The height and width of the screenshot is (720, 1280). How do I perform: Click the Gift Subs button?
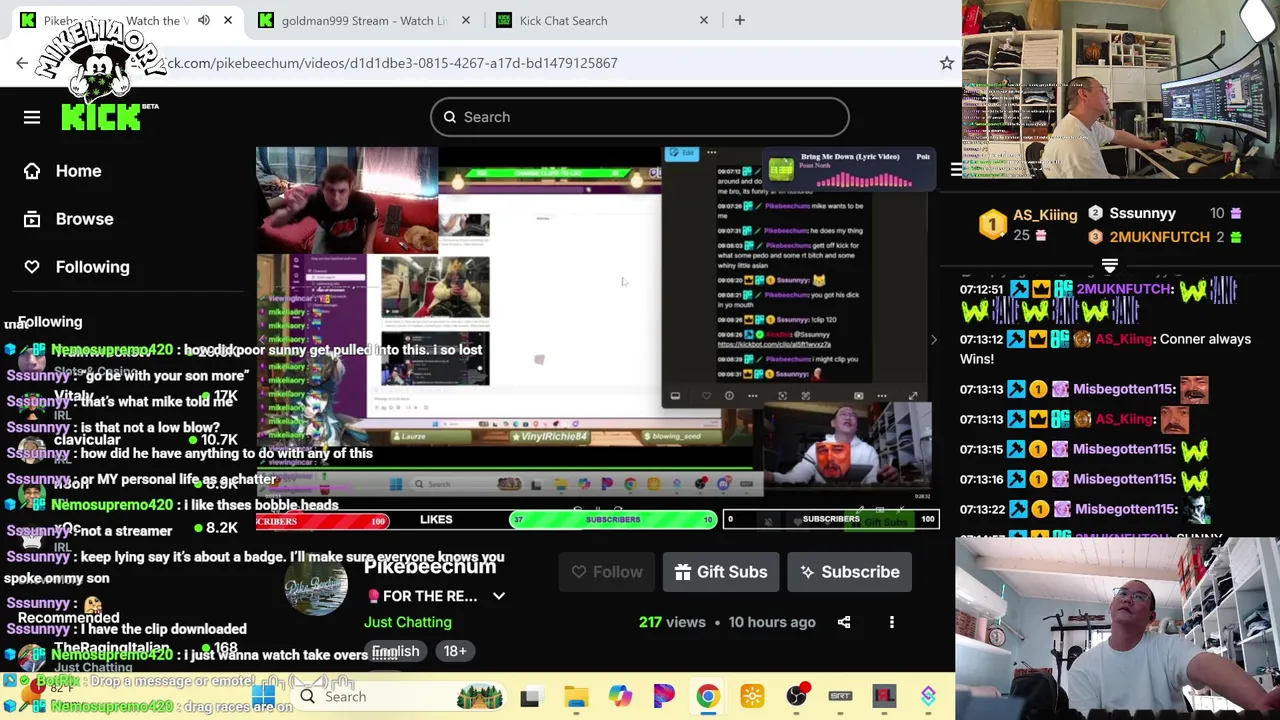point(721,572)
